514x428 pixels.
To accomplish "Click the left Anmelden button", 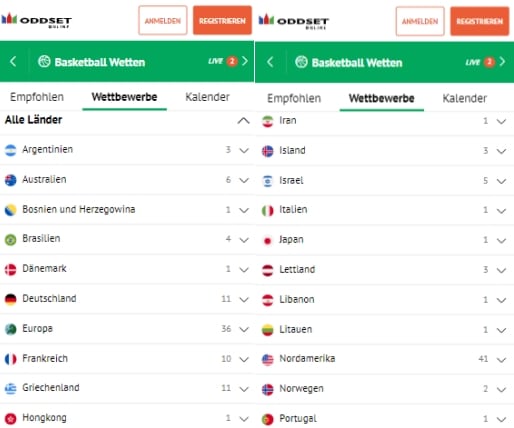I will (x=163, y=20).
